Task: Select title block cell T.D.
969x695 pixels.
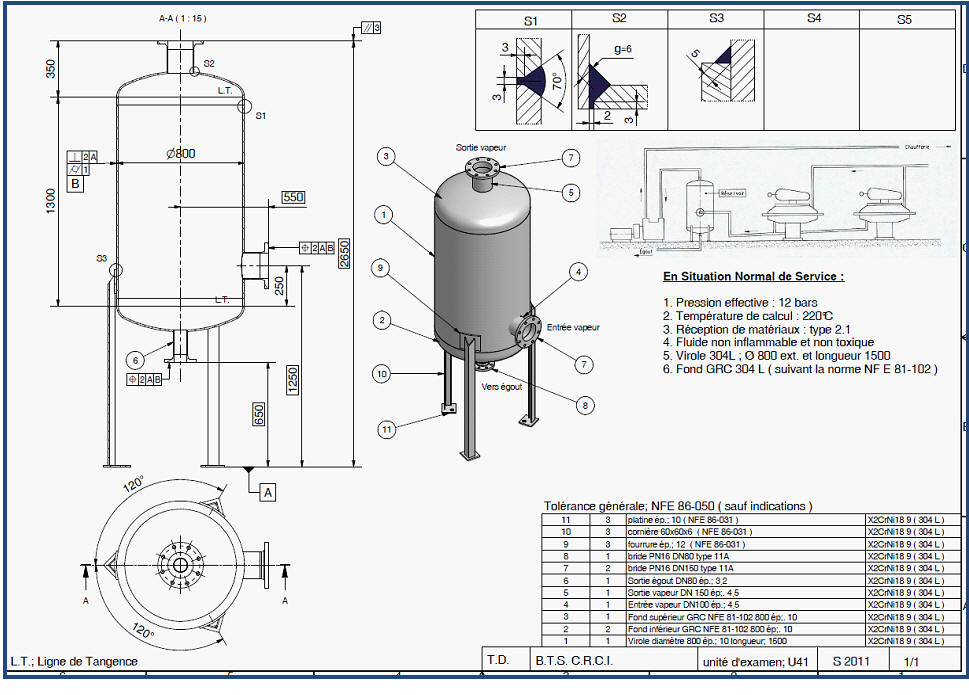Action: click(506, 659)
